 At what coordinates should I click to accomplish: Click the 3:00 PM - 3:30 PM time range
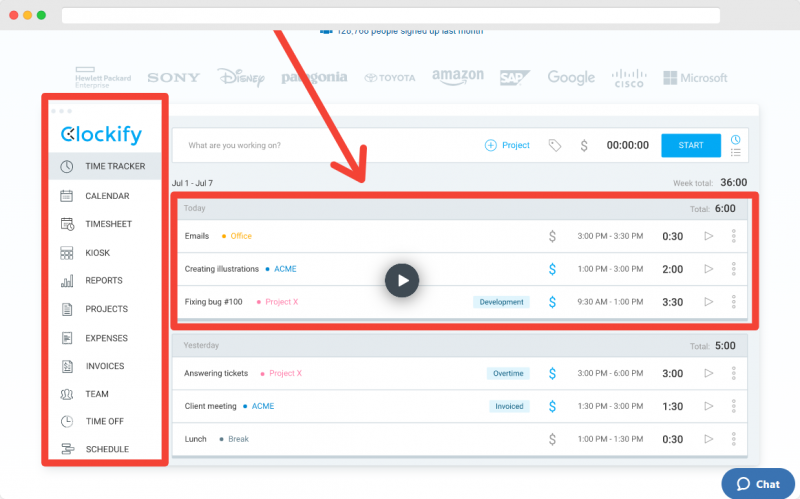pos(610,236)
